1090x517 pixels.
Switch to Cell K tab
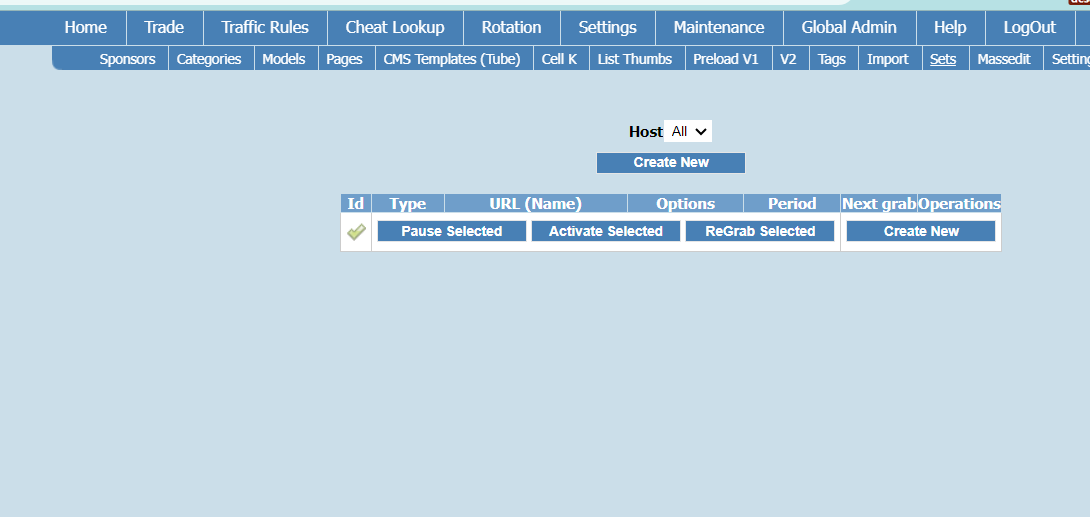(x=560, y=59)
